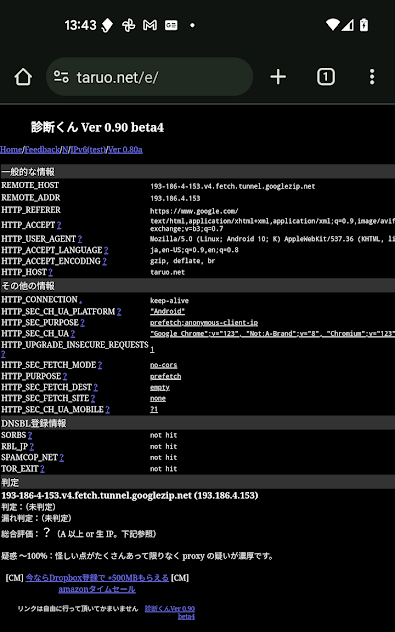Click the 13:43 clock in status bar
This screenshot has height=632, width=395.
point(81,25)
